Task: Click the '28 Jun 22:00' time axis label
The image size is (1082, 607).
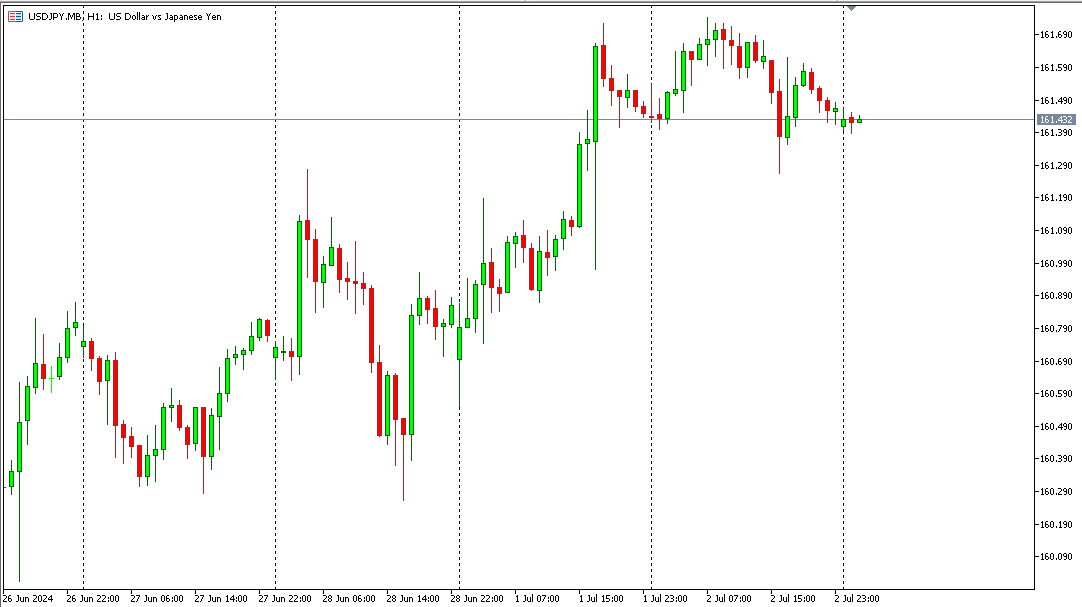Action: (x=477, y=599)
